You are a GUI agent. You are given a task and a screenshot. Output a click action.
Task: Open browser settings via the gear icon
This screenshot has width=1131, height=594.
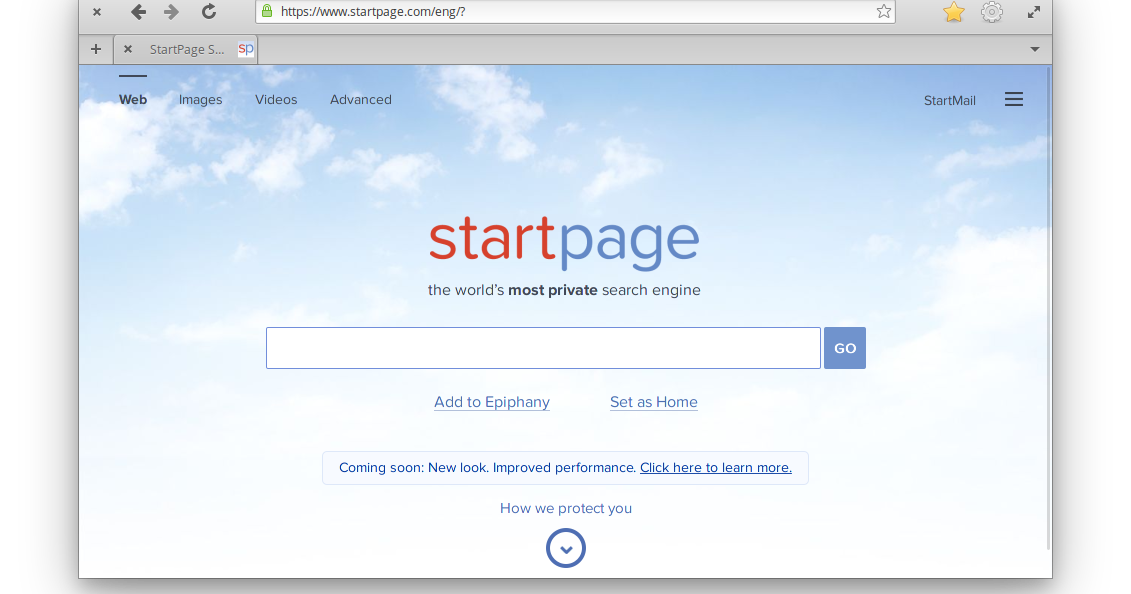991,12
